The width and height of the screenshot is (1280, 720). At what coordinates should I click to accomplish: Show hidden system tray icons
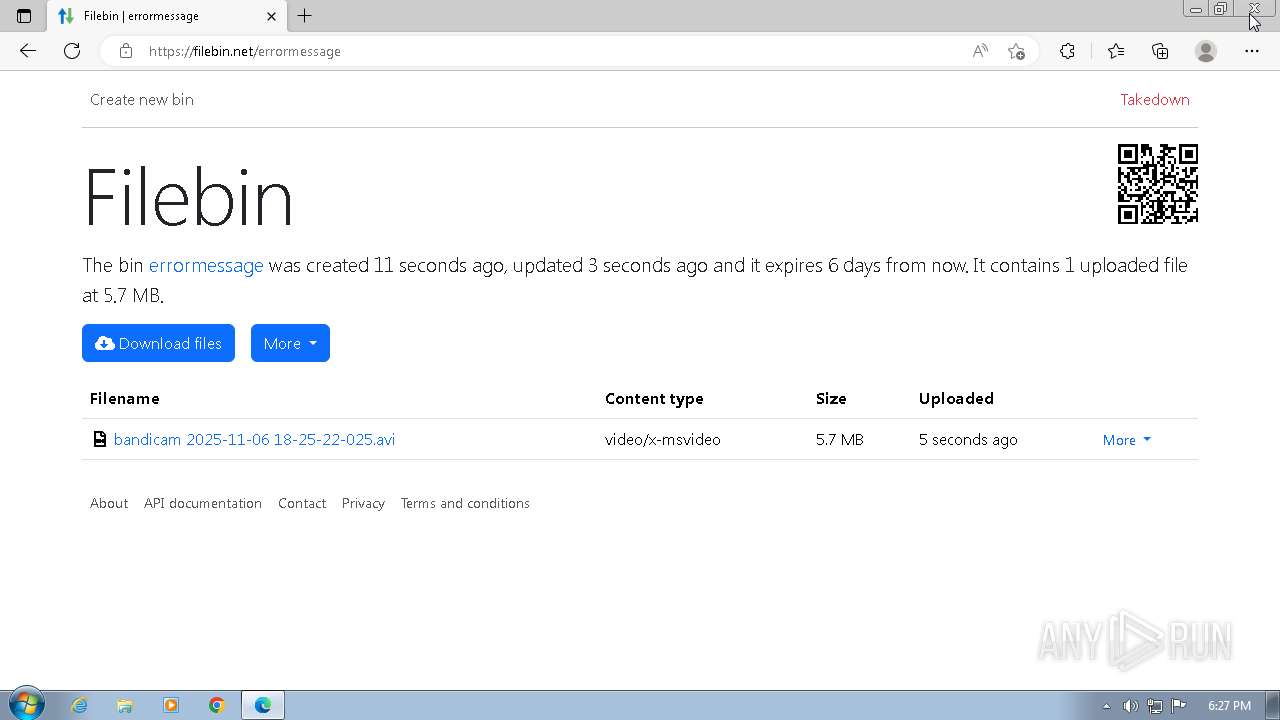coord(1106,706)
